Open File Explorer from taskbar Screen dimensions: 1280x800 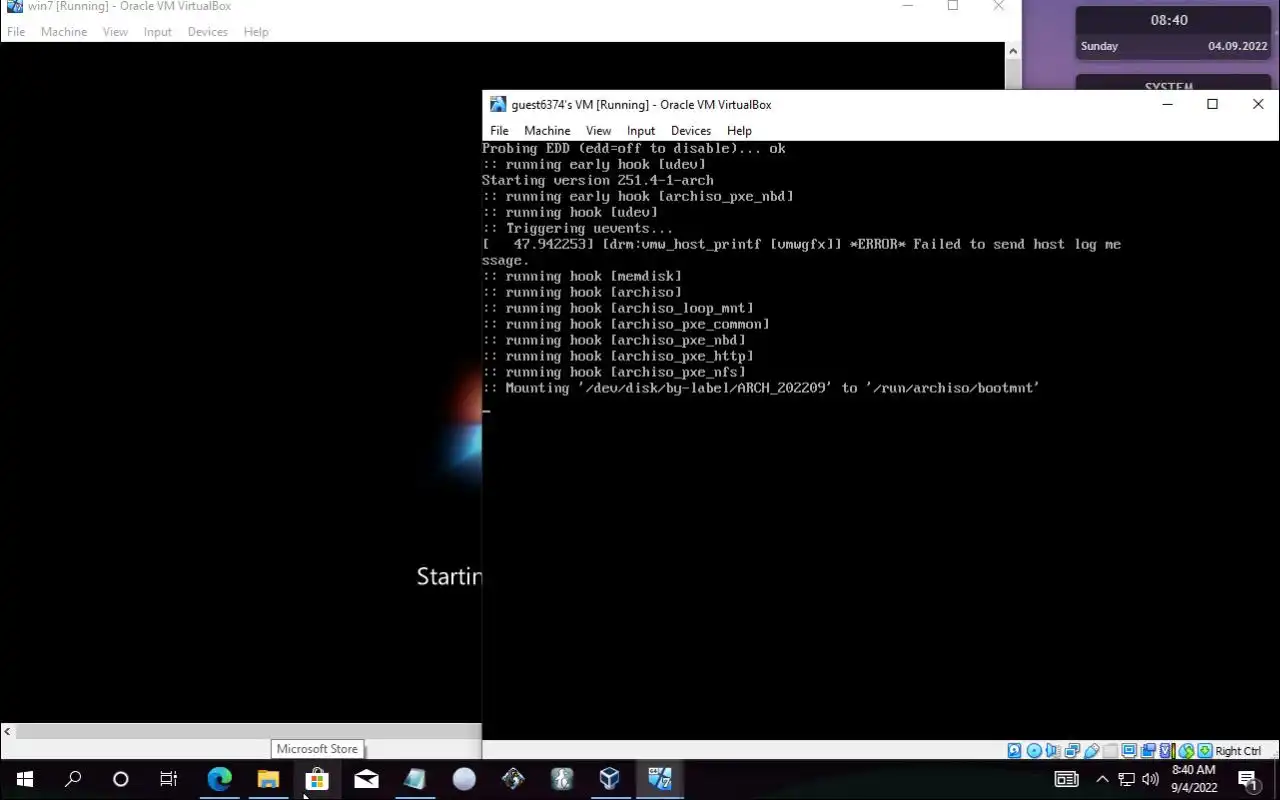(268, 779)
